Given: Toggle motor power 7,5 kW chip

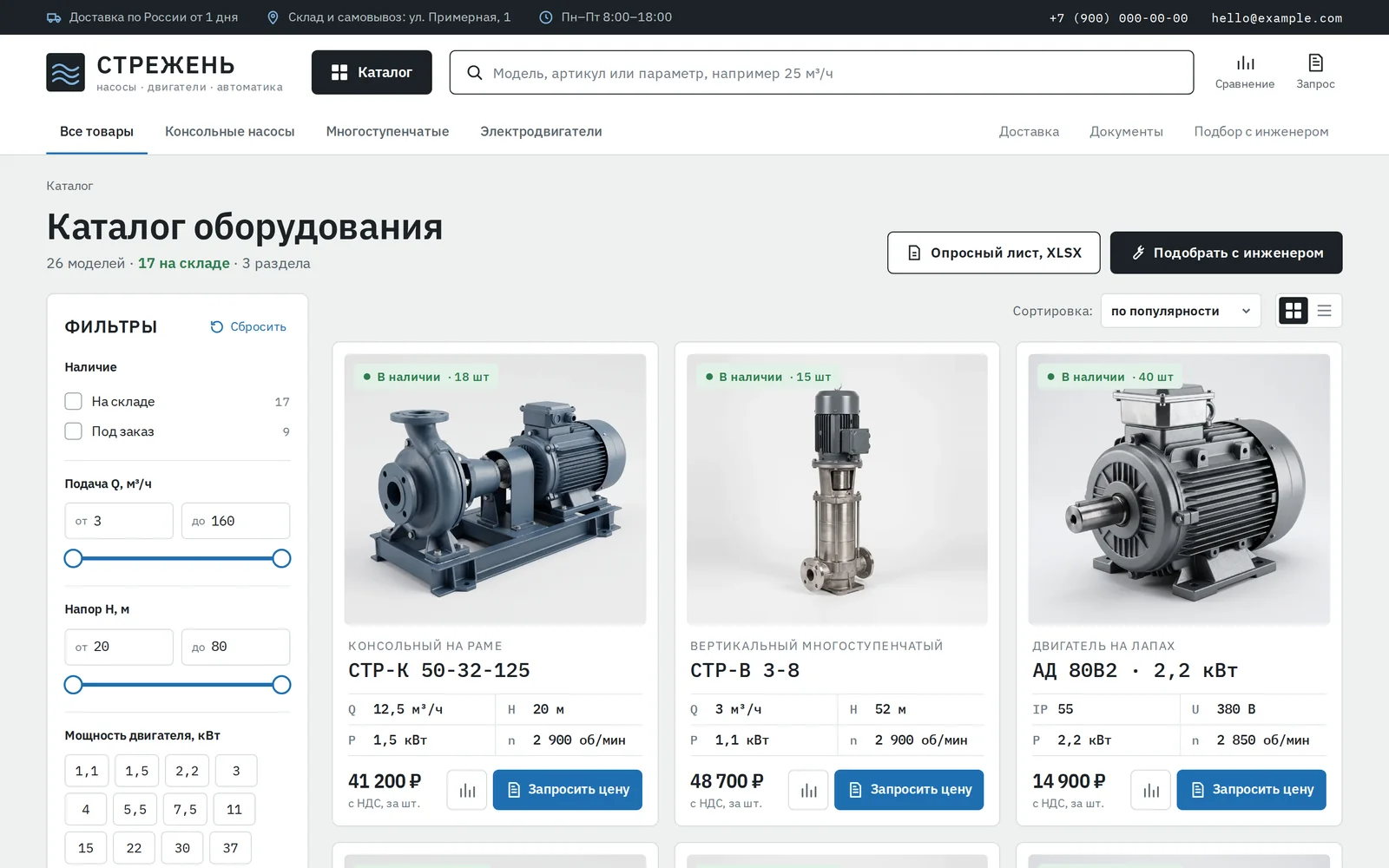Looking at the screenshot, I should [185, 809].
